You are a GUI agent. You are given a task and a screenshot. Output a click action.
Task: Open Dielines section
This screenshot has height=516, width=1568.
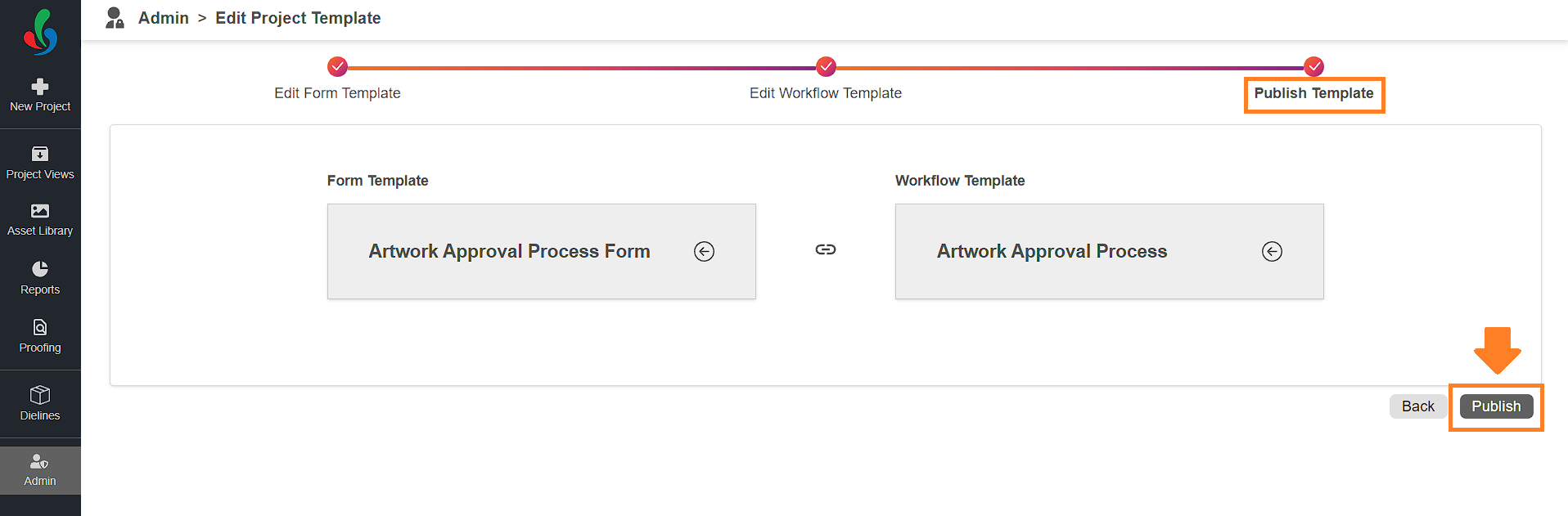pos(40,404)
